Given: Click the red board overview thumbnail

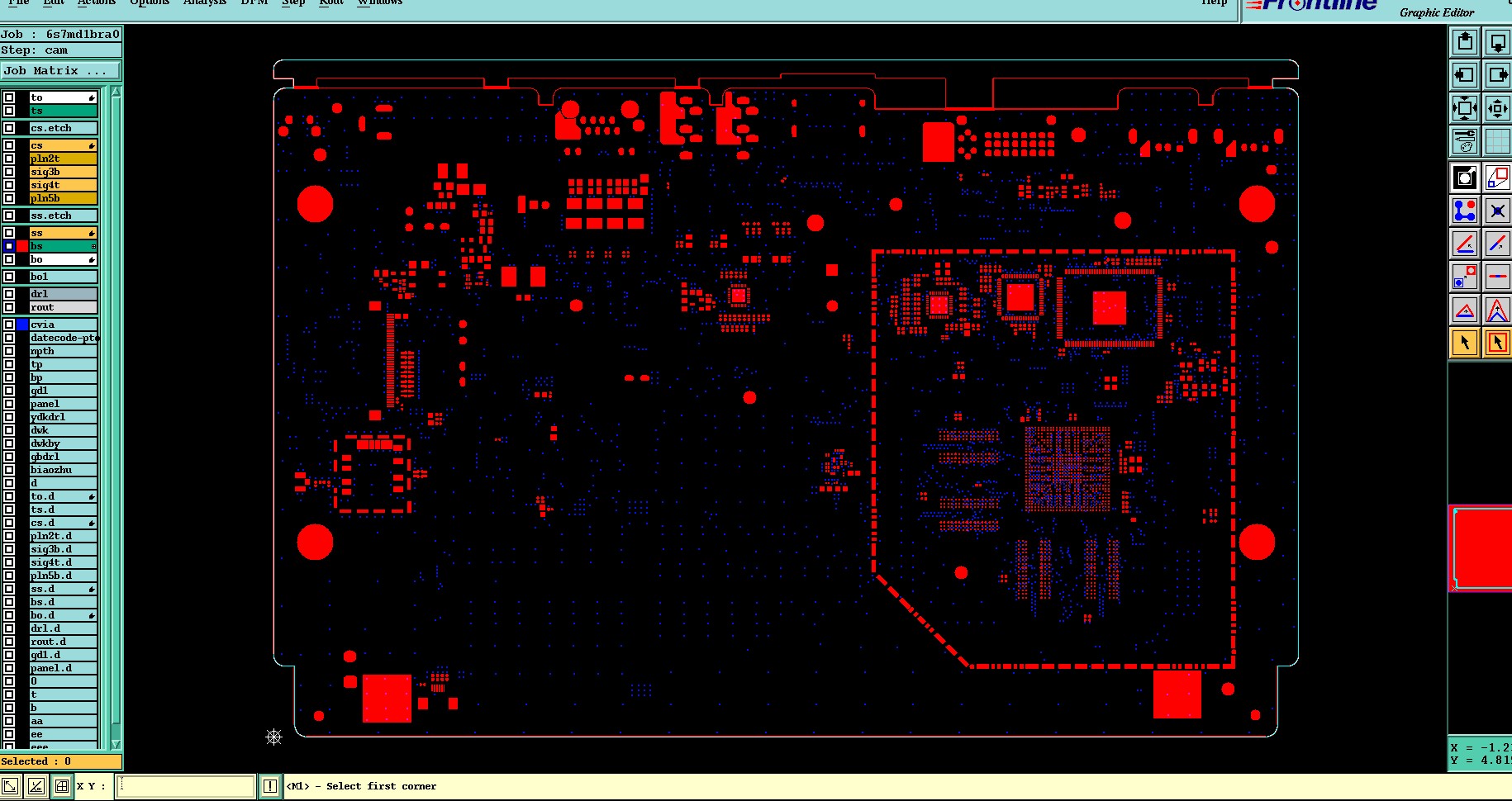Looking at the screenshot, I should (x=1482, y=548).
